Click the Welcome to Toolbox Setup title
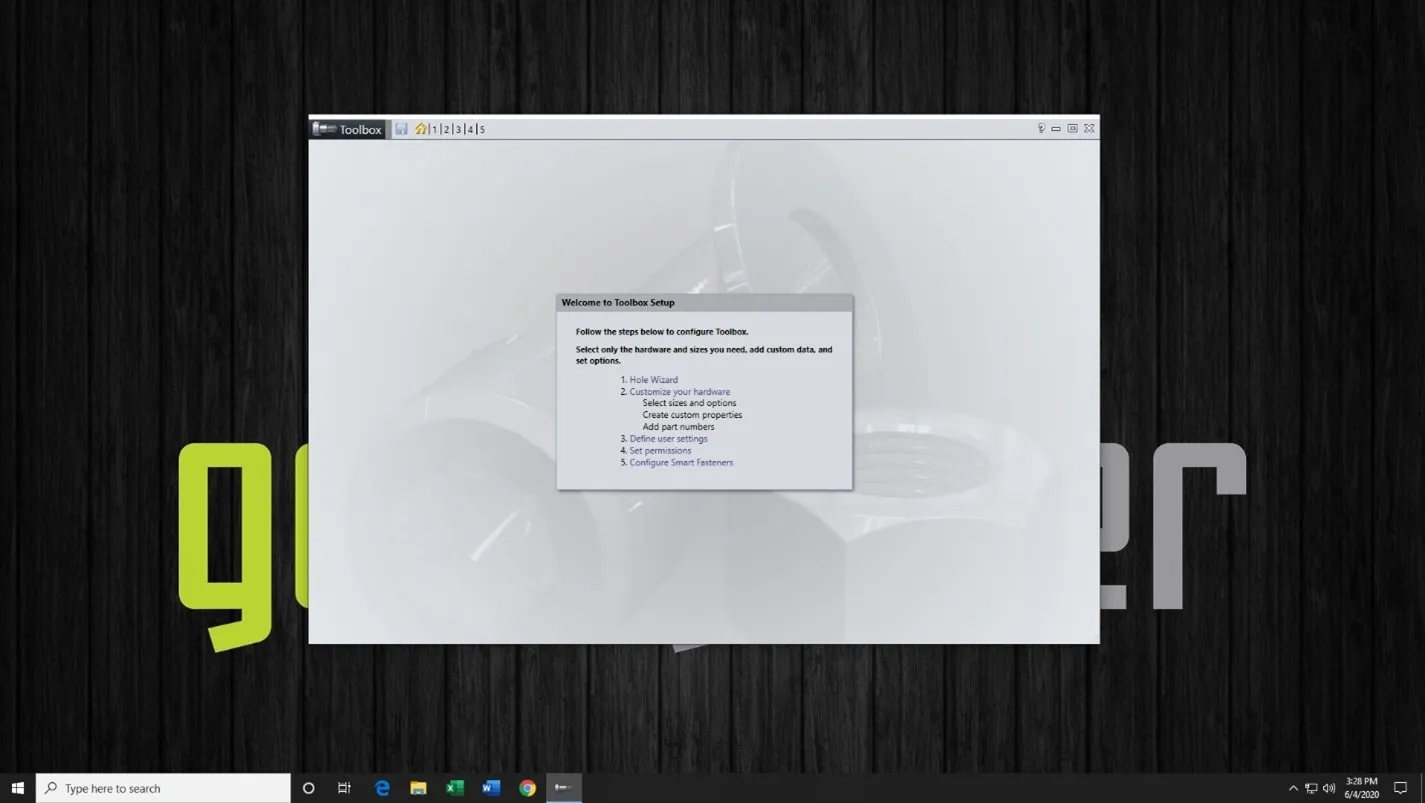Screen dimensions: 1425x803 (x=618, y=303)
